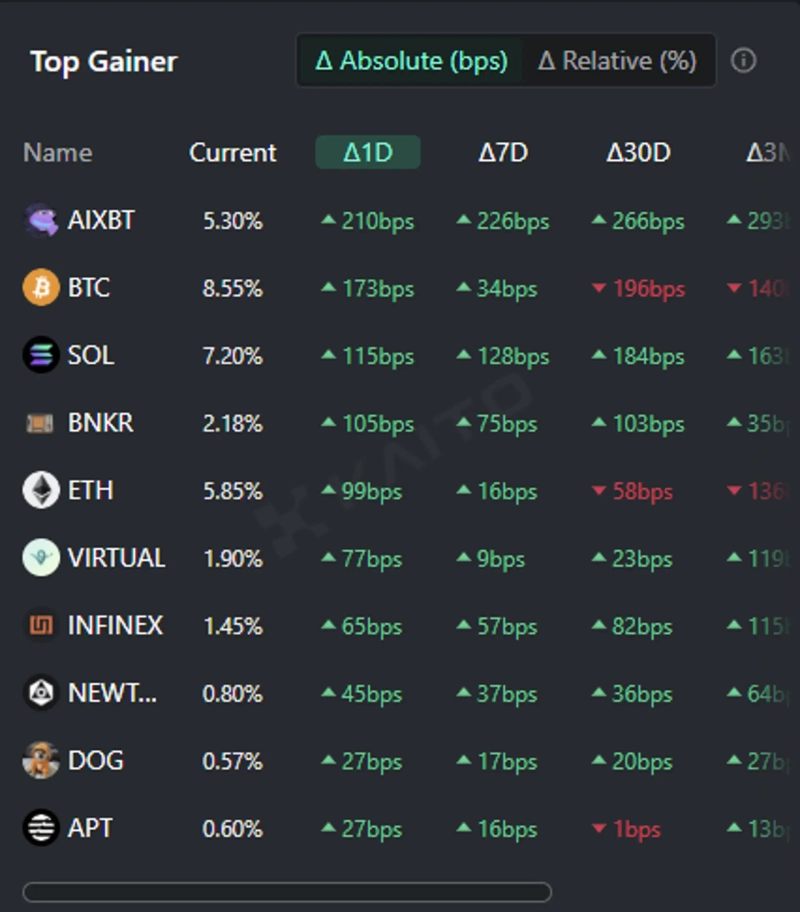Click the orange Bitcoin logo icon
This screenshot has height=912, width=800.
click(41, 288)
